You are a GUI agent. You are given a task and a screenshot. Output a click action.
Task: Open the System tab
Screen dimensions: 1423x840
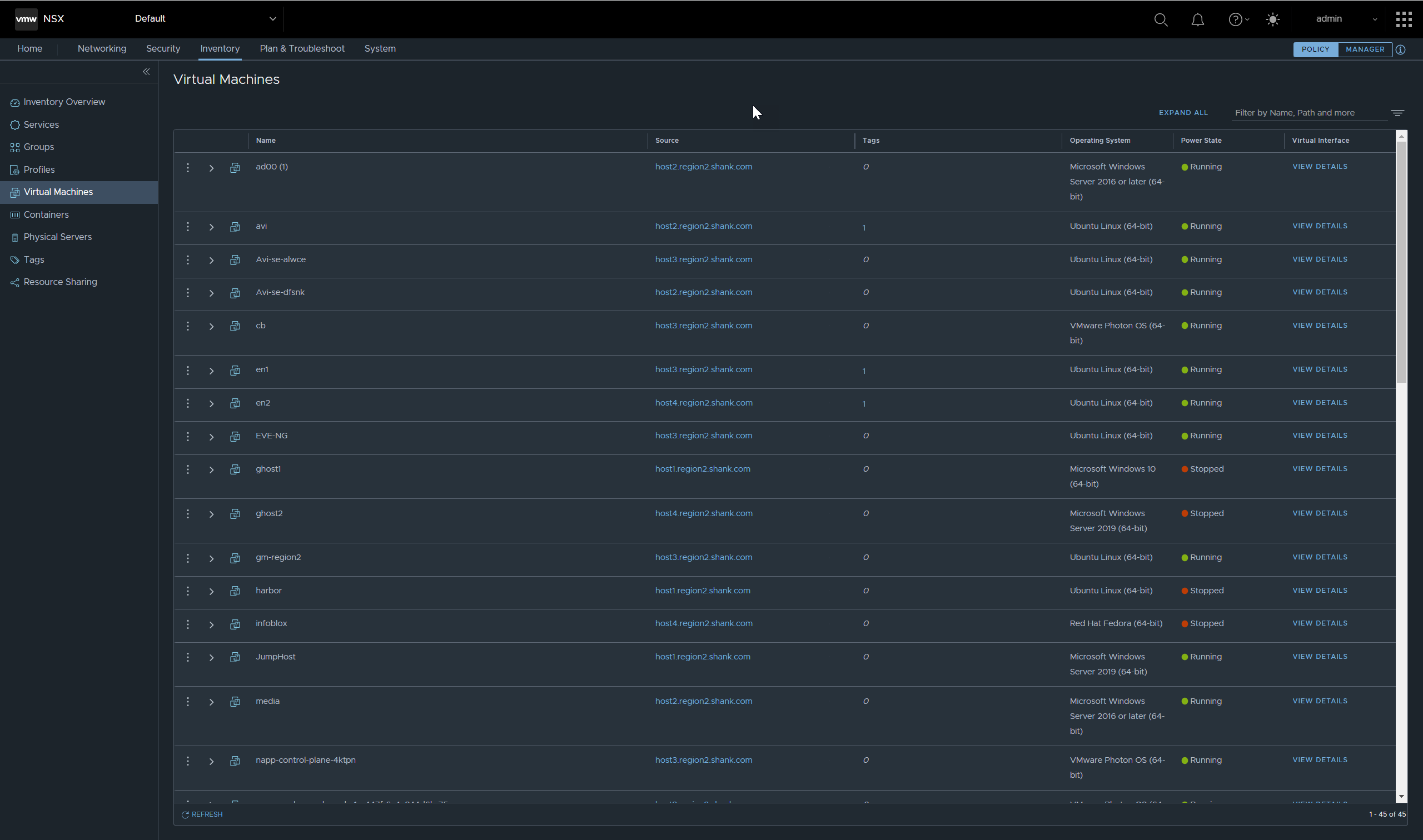[x=380, y=49]
